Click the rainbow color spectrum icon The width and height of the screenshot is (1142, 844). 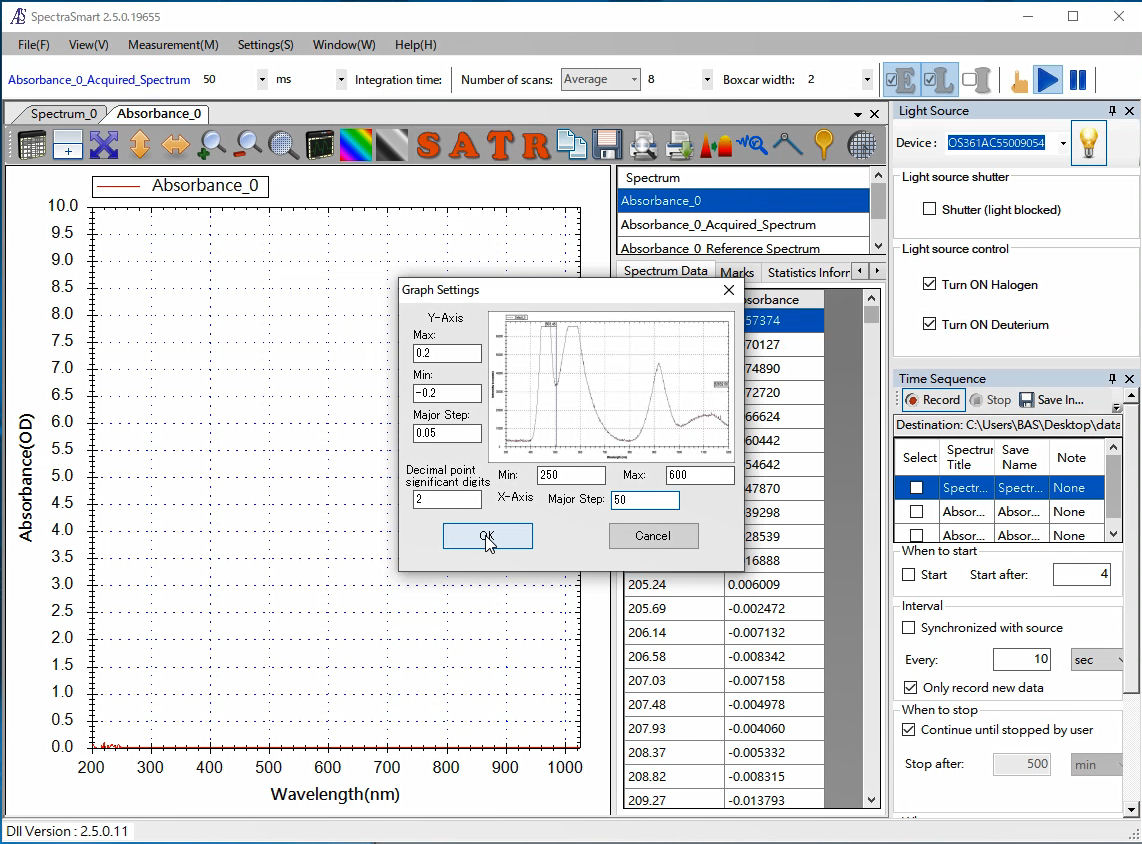pyautogui.click(x=355, y=145)
